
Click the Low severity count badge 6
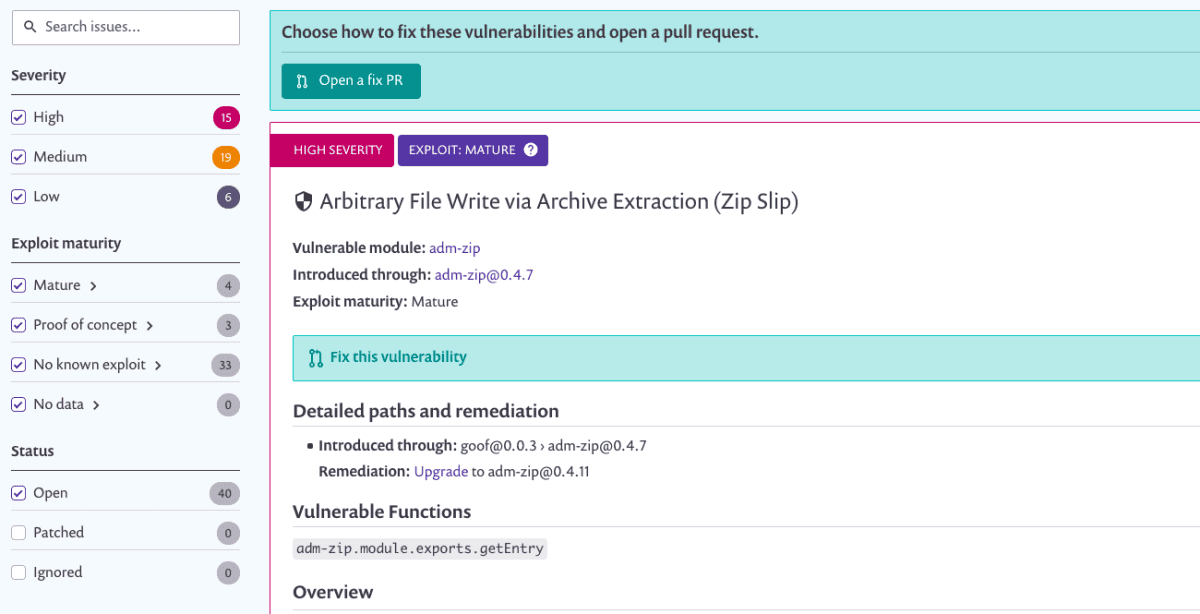pos(228,198)
